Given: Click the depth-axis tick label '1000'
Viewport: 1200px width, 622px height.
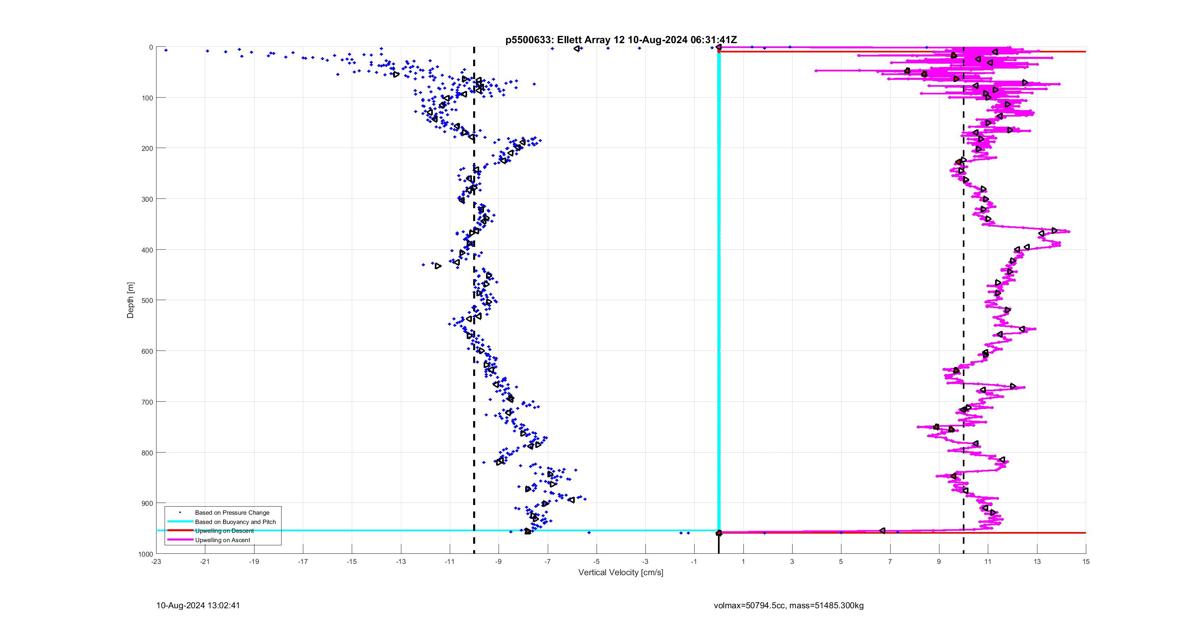Looking at the screenshot, I should click(x=144, y=554).
